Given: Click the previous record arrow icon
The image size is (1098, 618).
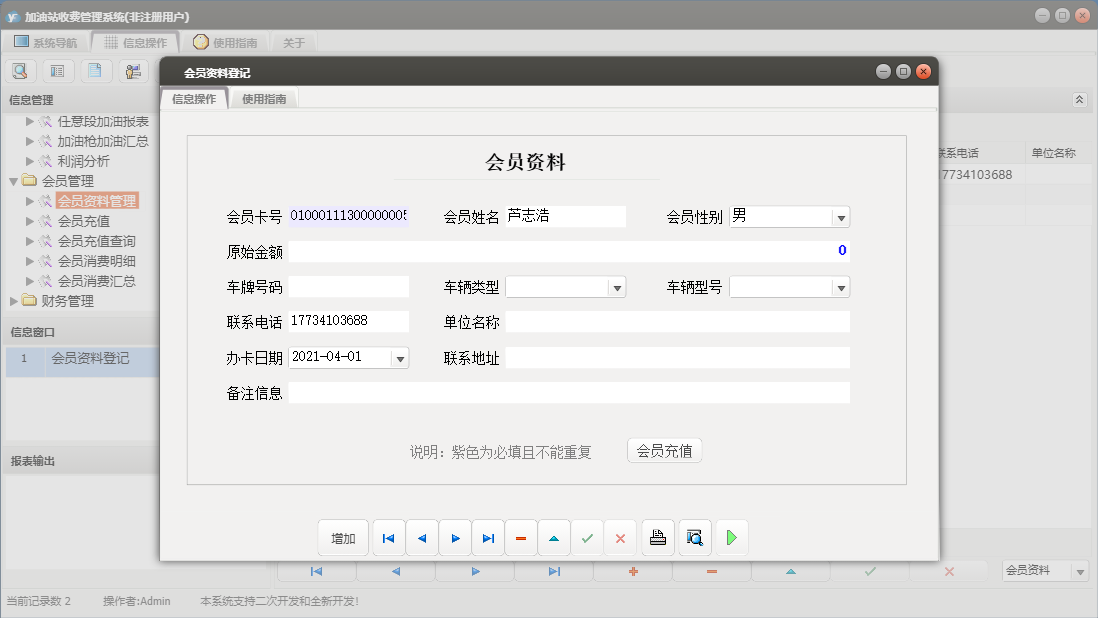Looking at the screenshot, I should [x=421, y=537].
